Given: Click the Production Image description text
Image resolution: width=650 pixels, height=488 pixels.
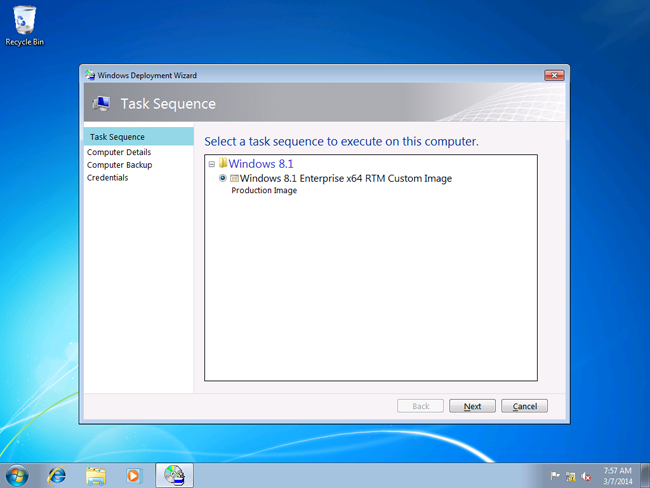Looking at the screenshot, I should (x=264, y=190).
